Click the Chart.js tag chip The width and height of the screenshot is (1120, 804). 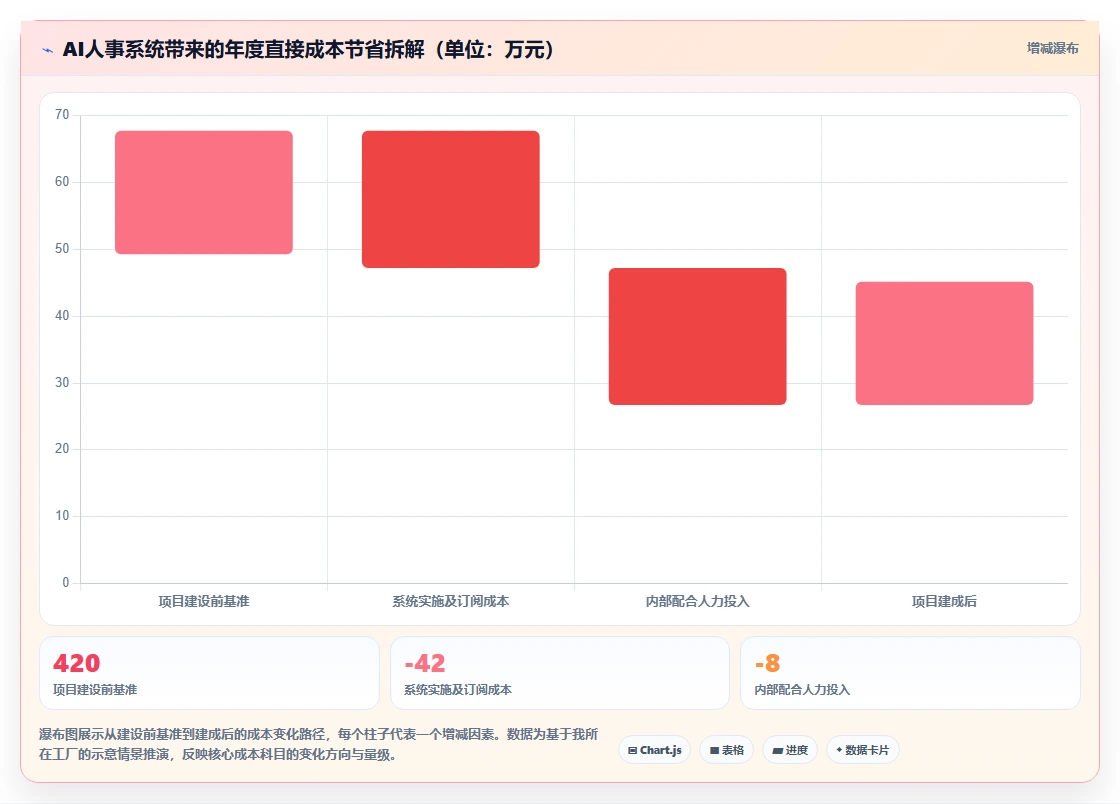click(x=654, y=750)
